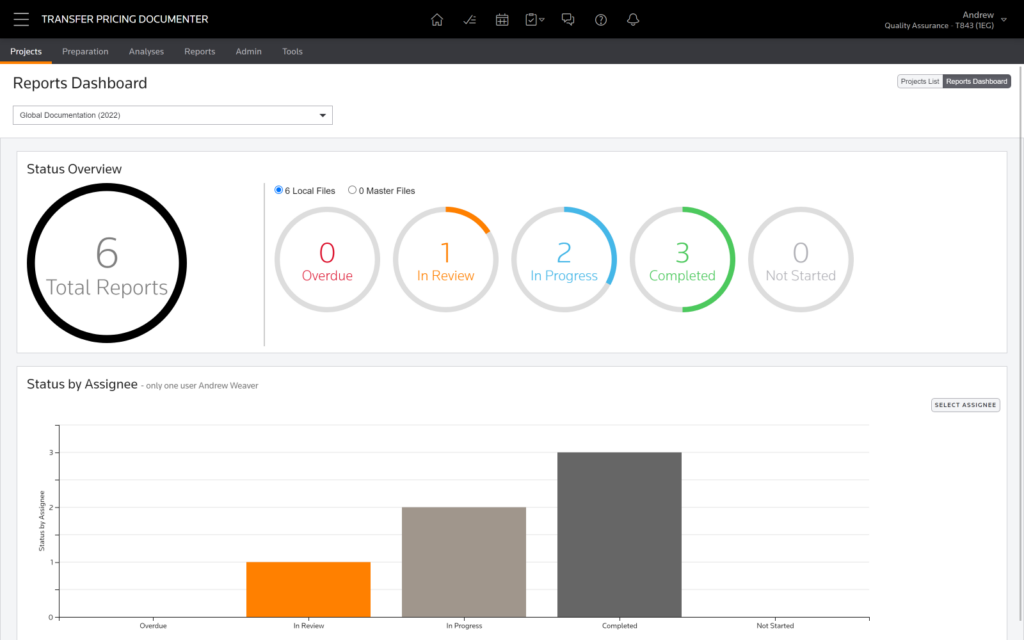Open the dropdown arrow beside the clipboard icon
This screenshot has width=1024, height=640.
click(x=543, y=19)
